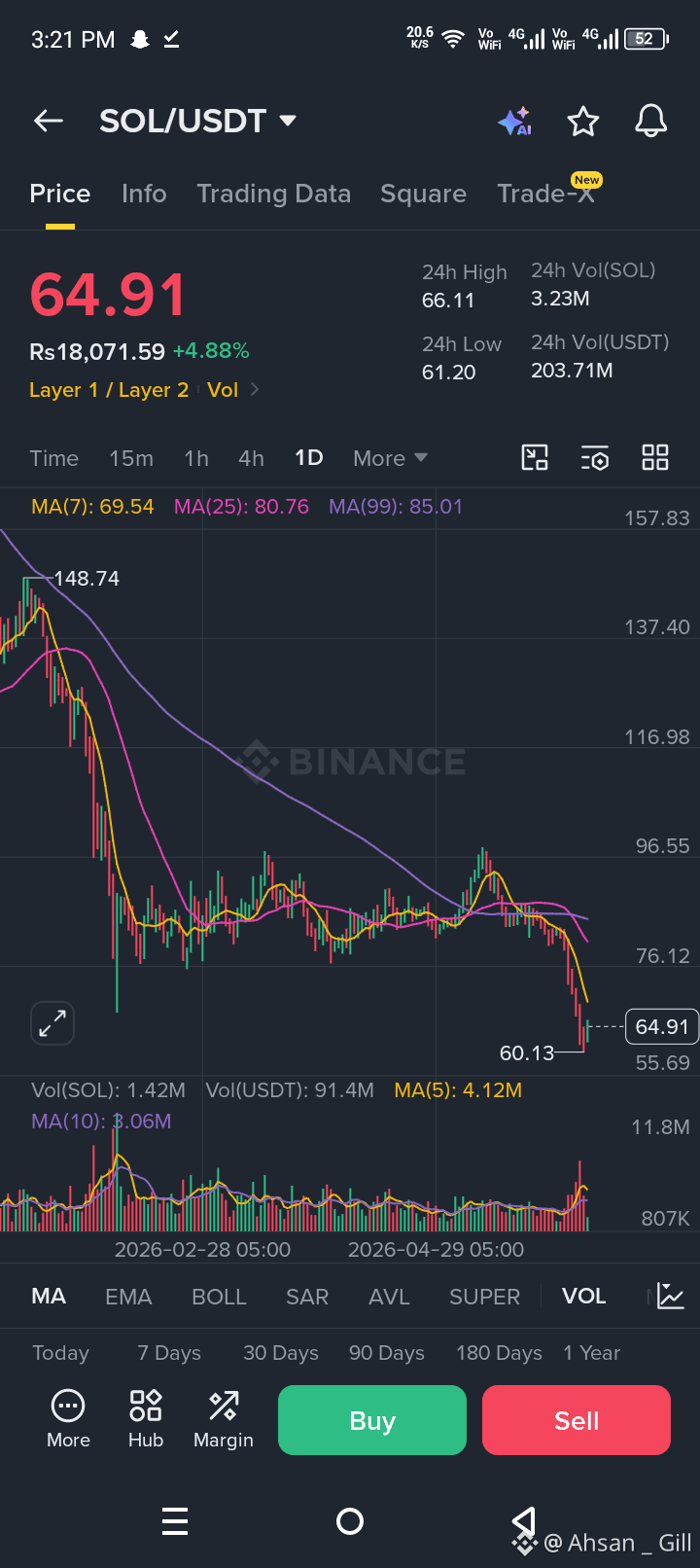Switch to the Price tab
The height and width of the screenshot is (1568, 700).
tap(60, 194)
